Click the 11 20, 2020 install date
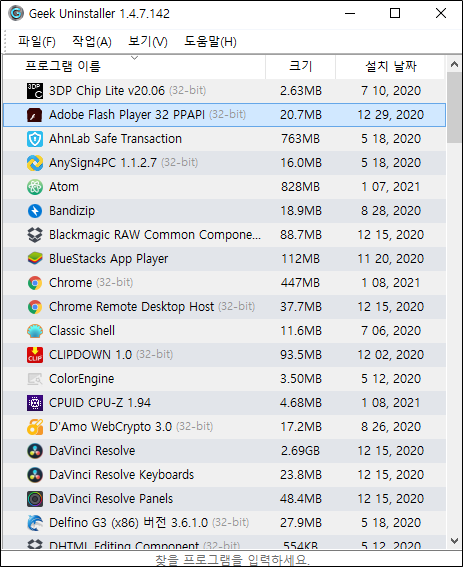Viewport: 463px width, 567px height. pos(391,259)
